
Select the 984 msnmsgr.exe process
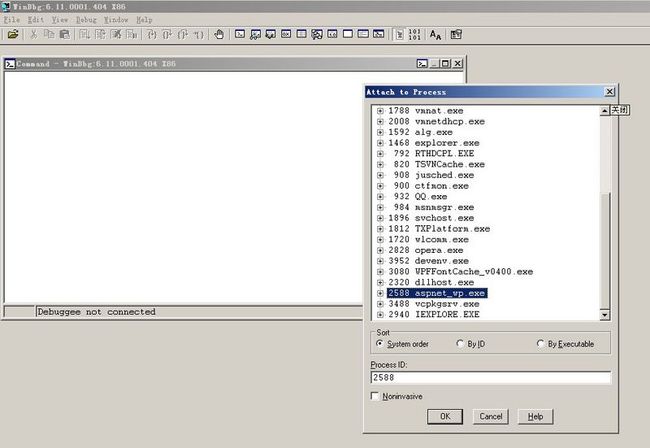431,207
